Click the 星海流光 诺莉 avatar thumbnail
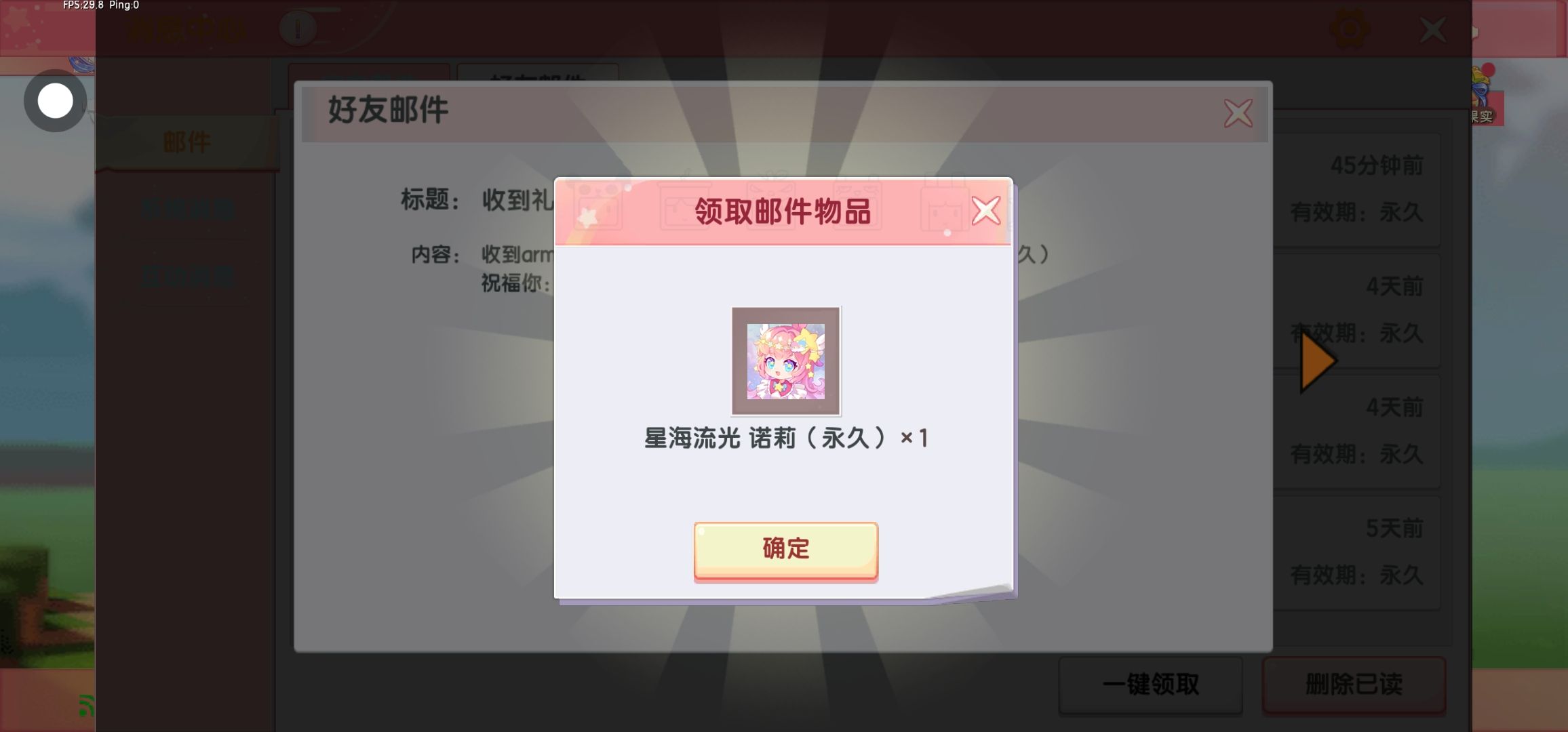The height and width of the screenshot is (732, 1568). (x=785, y=361)
